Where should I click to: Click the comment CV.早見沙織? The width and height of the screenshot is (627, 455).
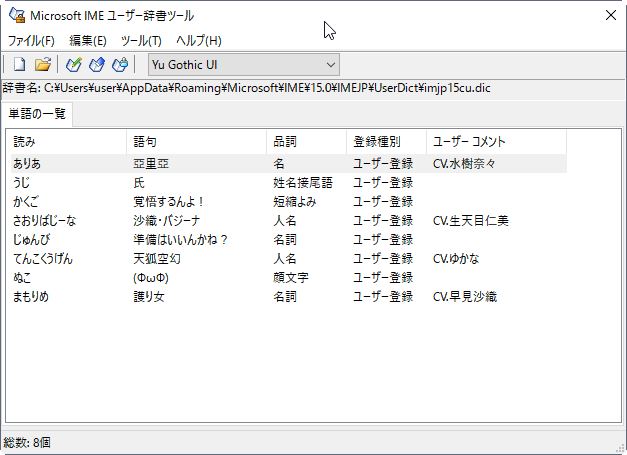pyautogui.click(x=465, y=297)
